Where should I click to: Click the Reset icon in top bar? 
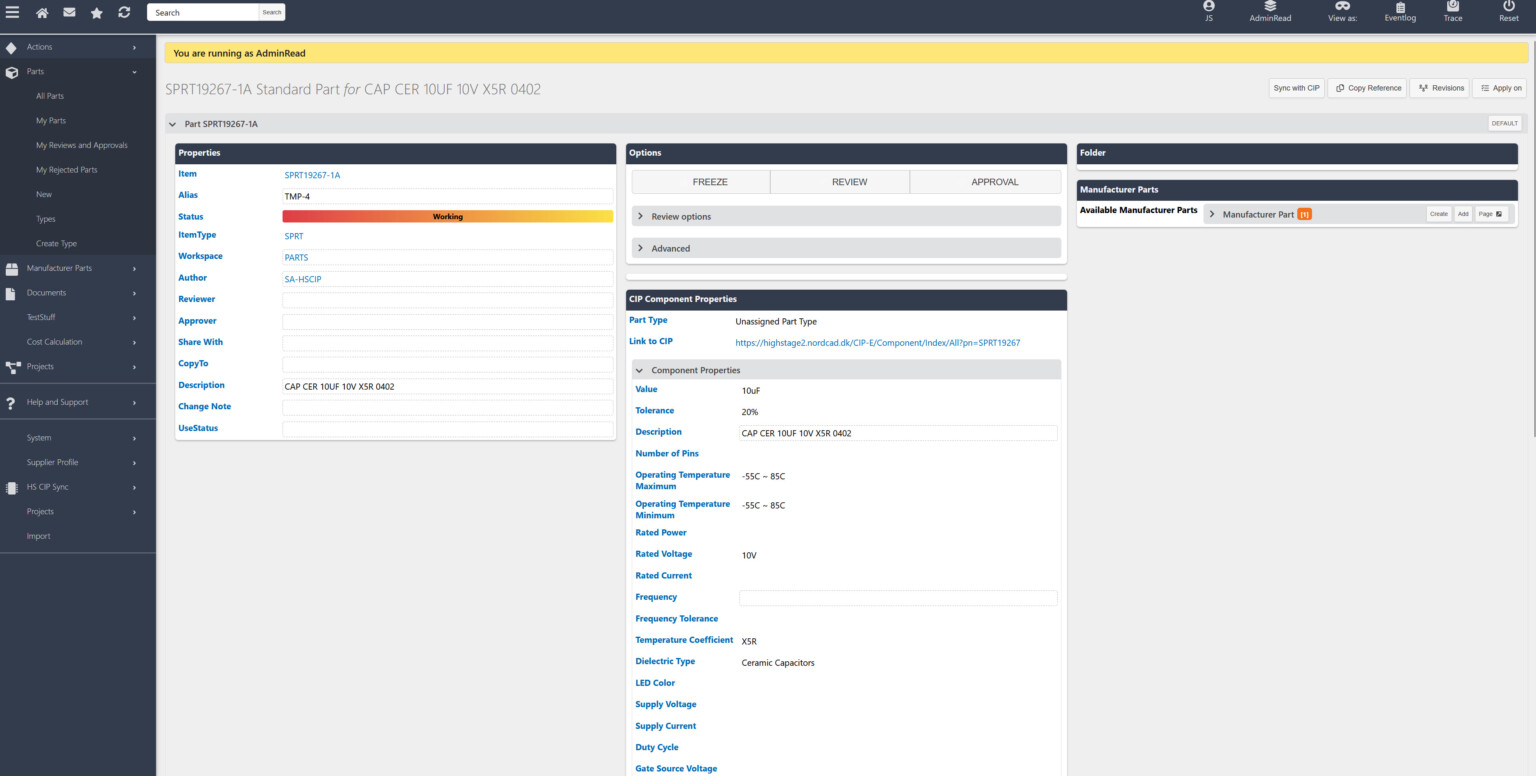1508,13
